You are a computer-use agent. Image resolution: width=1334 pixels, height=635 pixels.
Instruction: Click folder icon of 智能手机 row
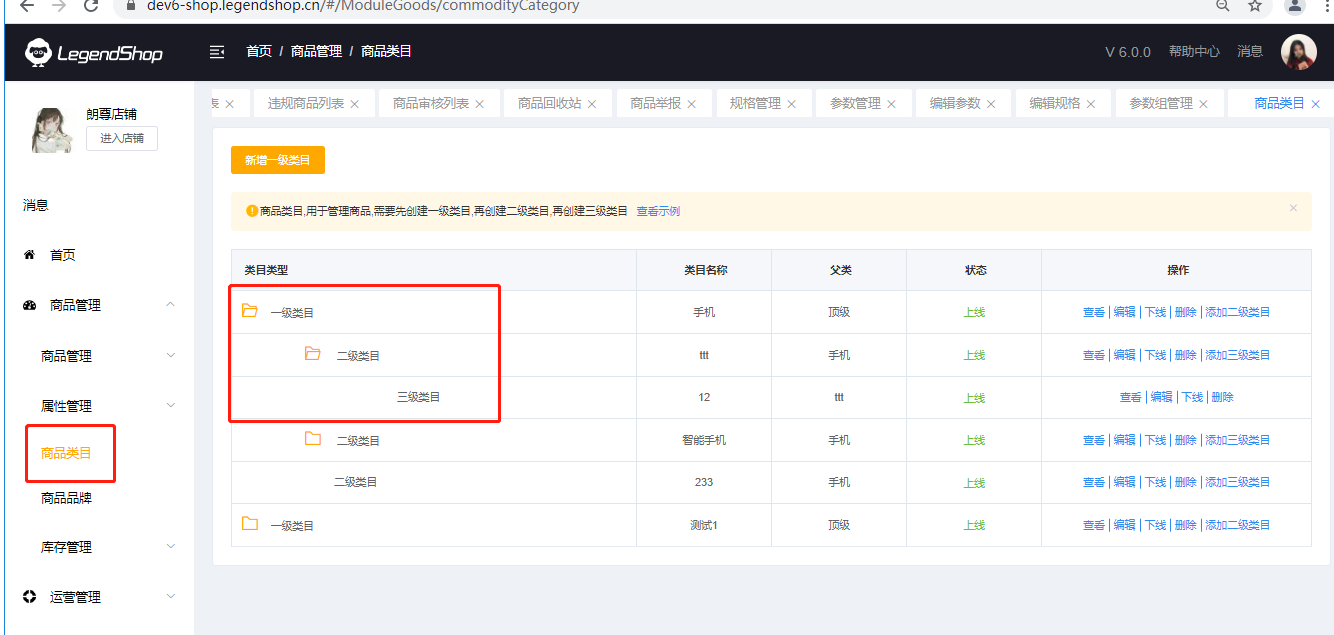(313, 439)
